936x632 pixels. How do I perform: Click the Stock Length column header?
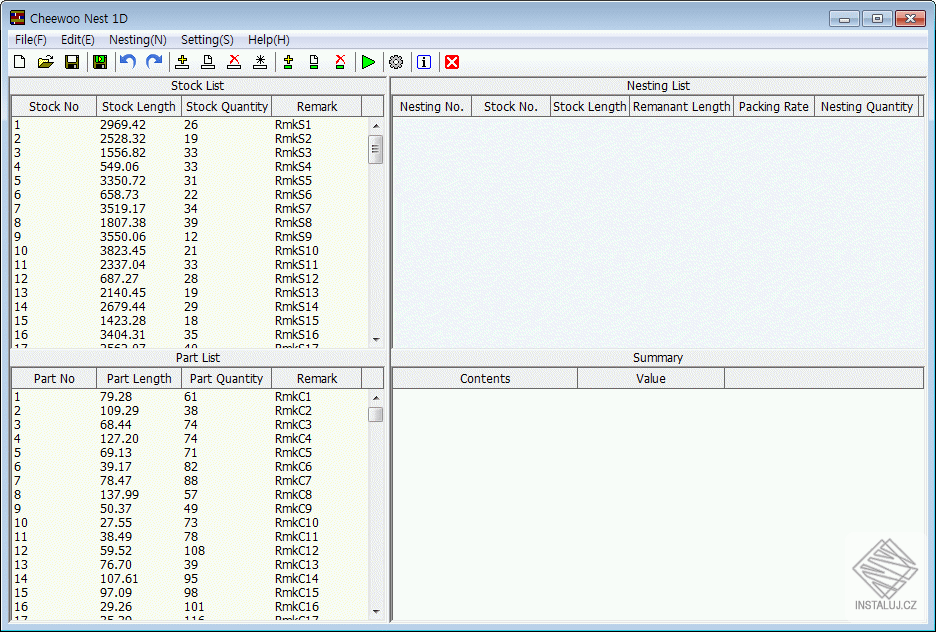(139, 107)
